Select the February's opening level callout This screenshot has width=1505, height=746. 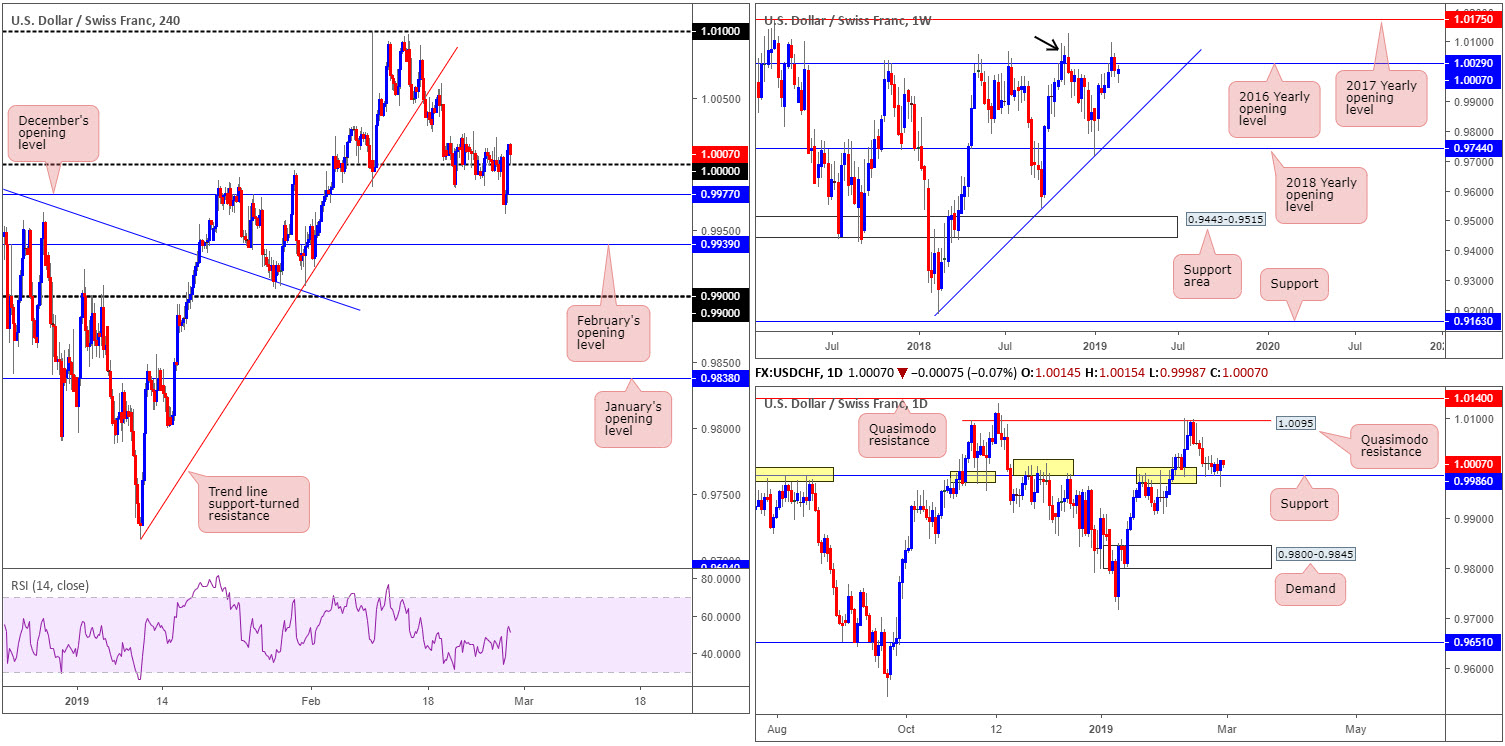pyautogui.click(x=607, y=334)
